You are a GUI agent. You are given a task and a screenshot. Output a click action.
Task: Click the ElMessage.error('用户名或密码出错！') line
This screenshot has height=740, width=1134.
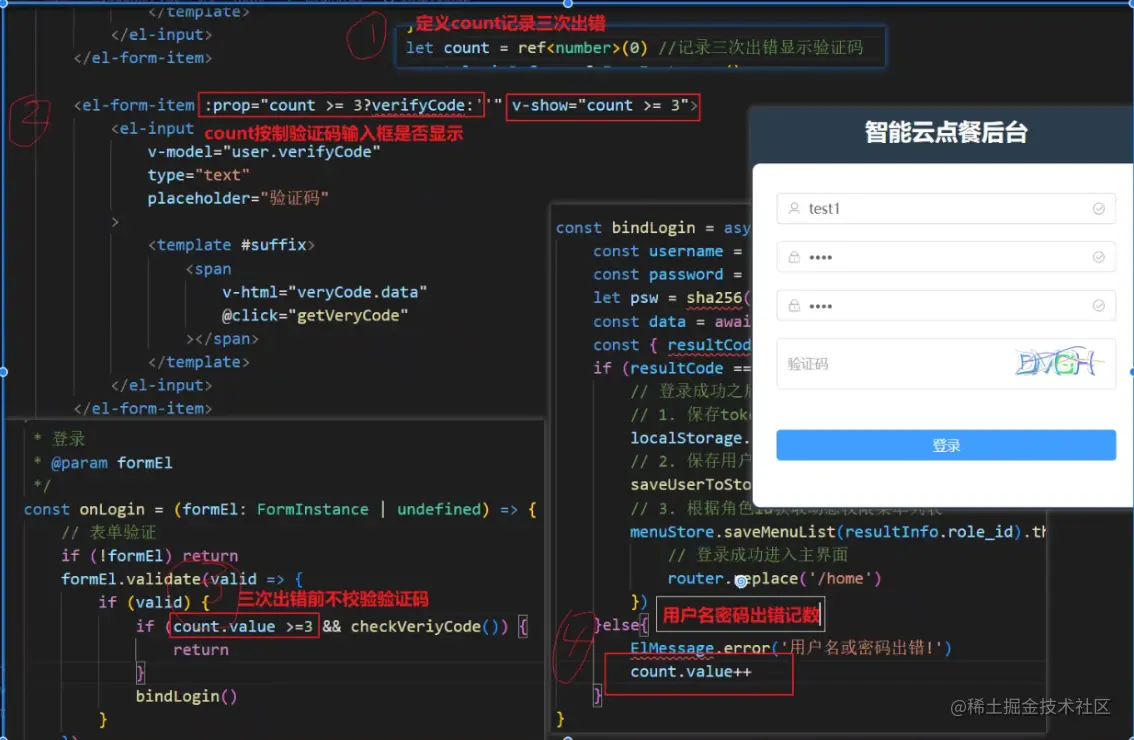pyautogui.click(x=790, y=647)
